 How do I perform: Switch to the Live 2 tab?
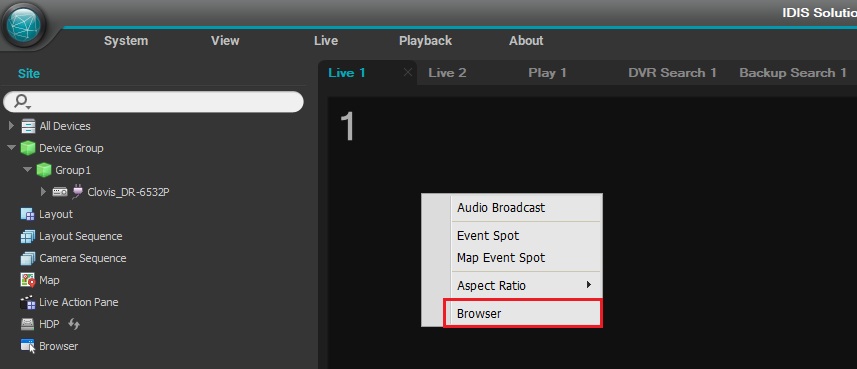pyautogui.click(x=447, y=73)
